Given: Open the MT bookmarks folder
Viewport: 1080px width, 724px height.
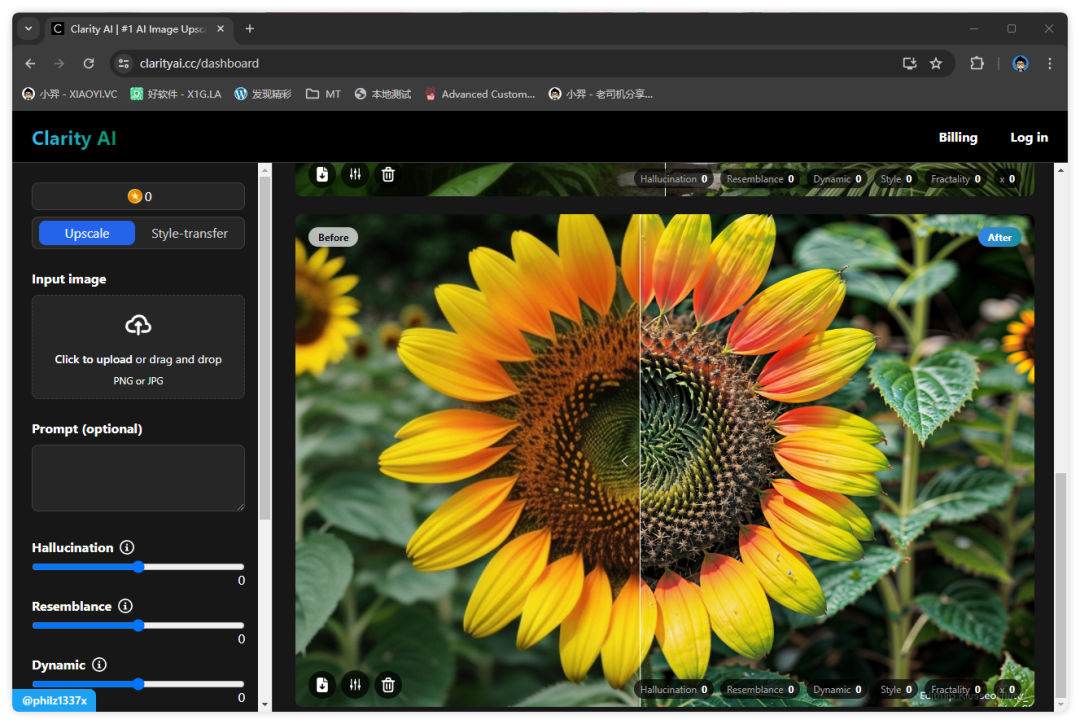Looking at the screenshot, I should 323,94.
